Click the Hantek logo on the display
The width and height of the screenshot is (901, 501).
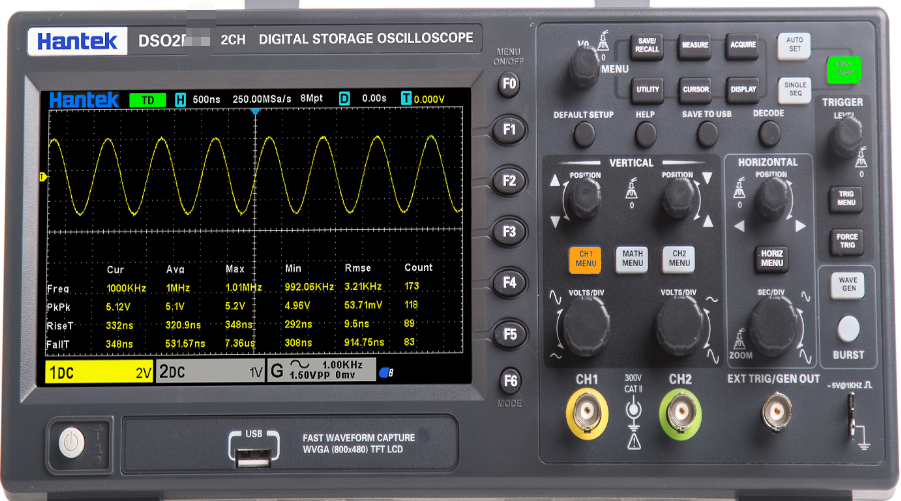coord(84,100)
